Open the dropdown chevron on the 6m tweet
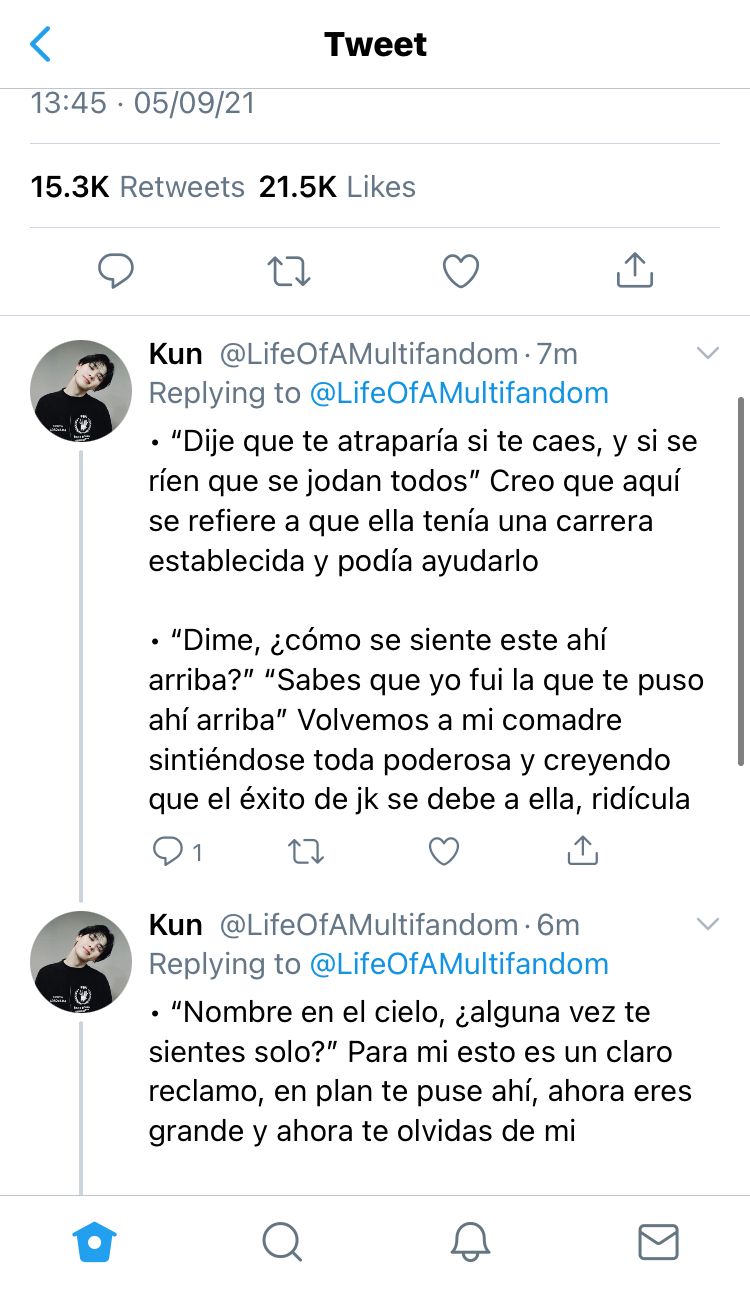Screen dimensions: 750x1294 click(x=708, y=924)
